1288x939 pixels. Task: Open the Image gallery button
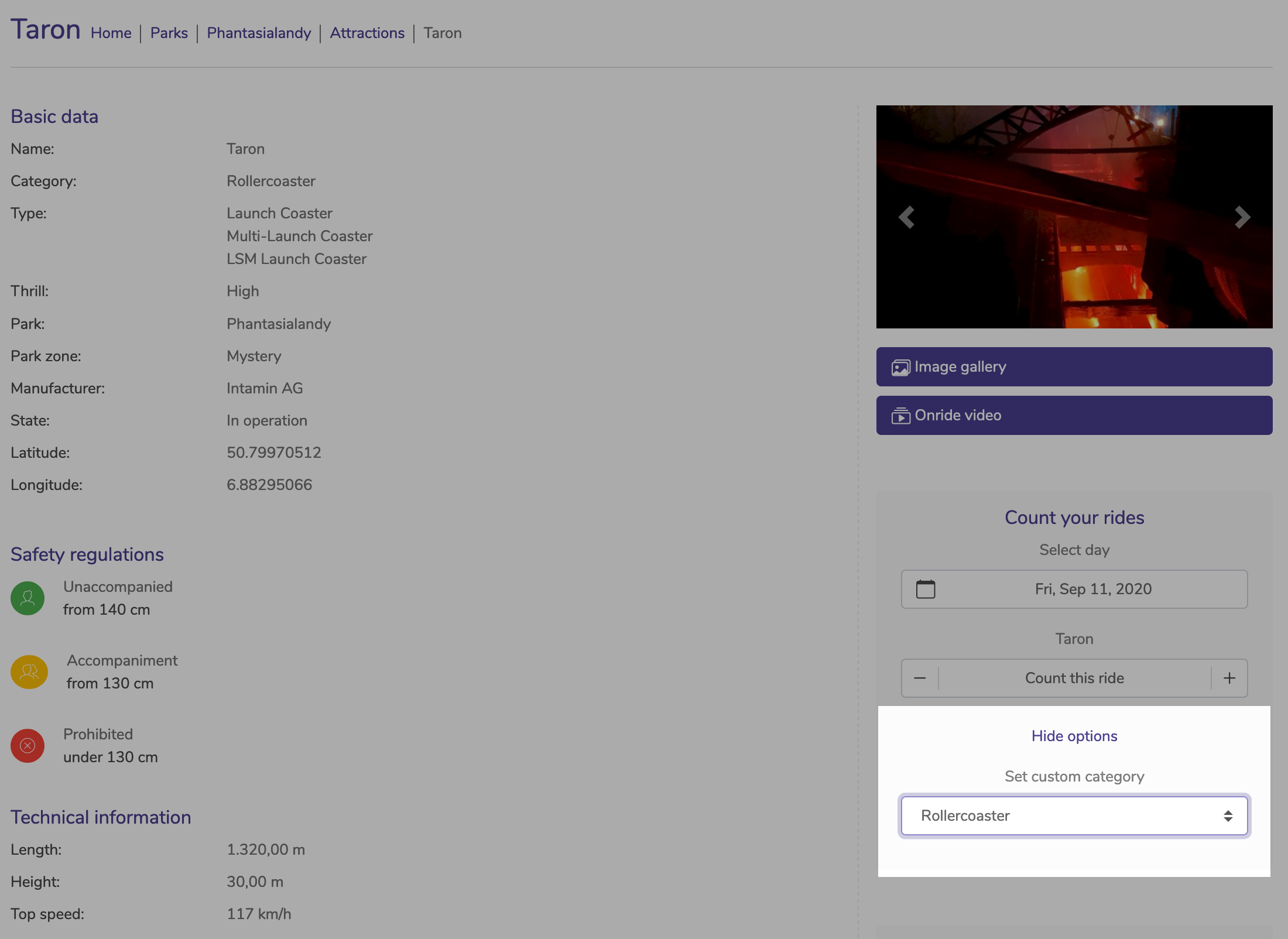point(1074,366)
